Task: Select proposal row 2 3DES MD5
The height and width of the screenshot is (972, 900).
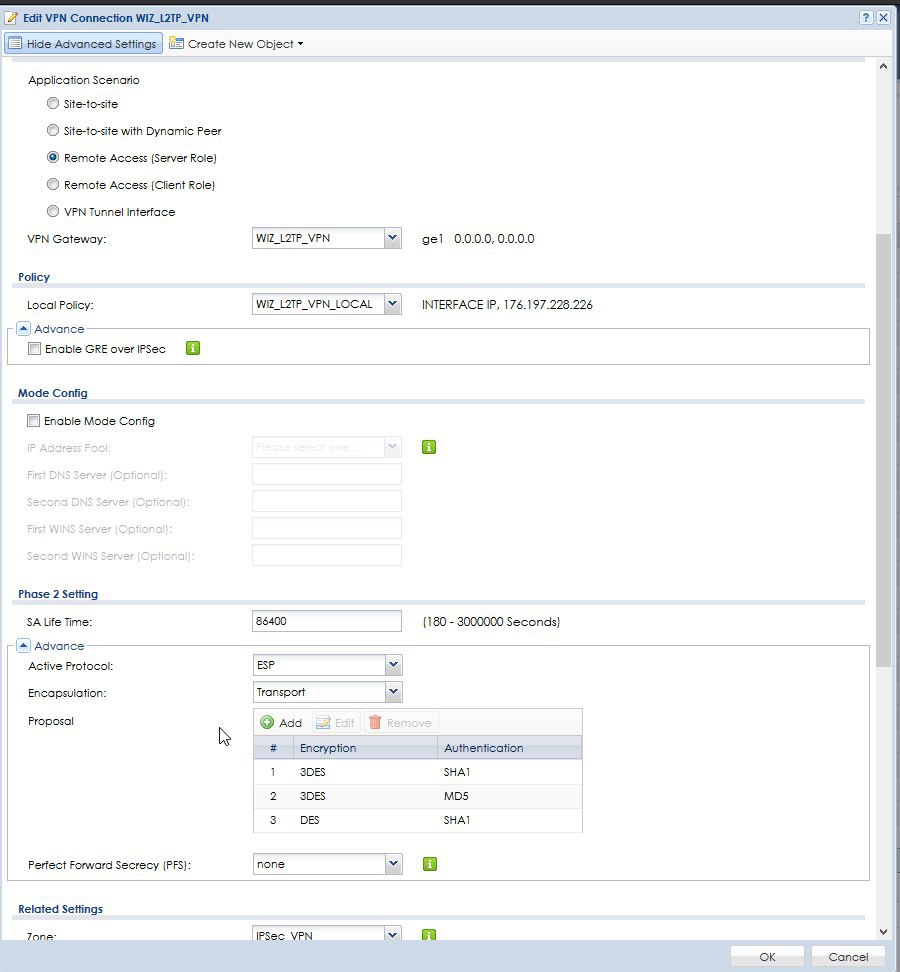Action: 418,796
